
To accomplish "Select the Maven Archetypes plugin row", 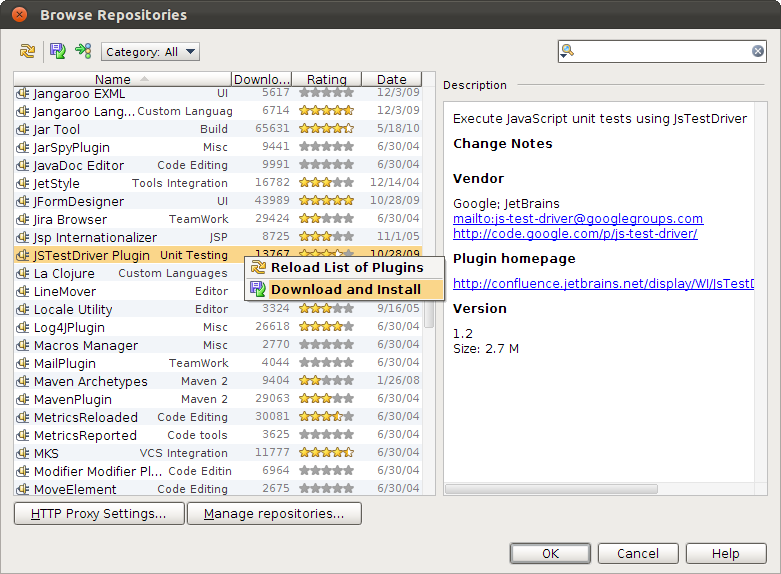I will [218, 381].
